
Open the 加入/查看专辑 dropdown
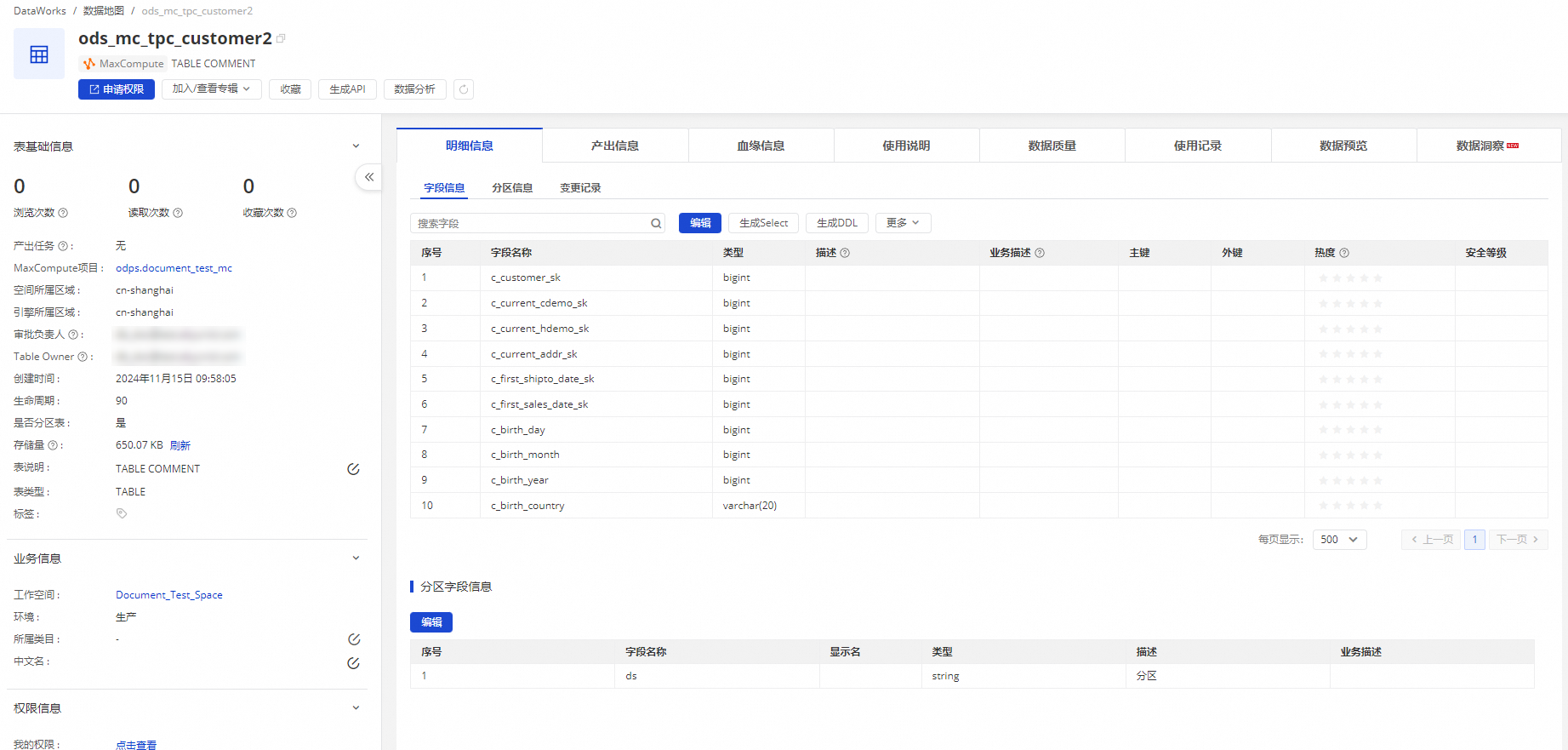pos(211,89)
